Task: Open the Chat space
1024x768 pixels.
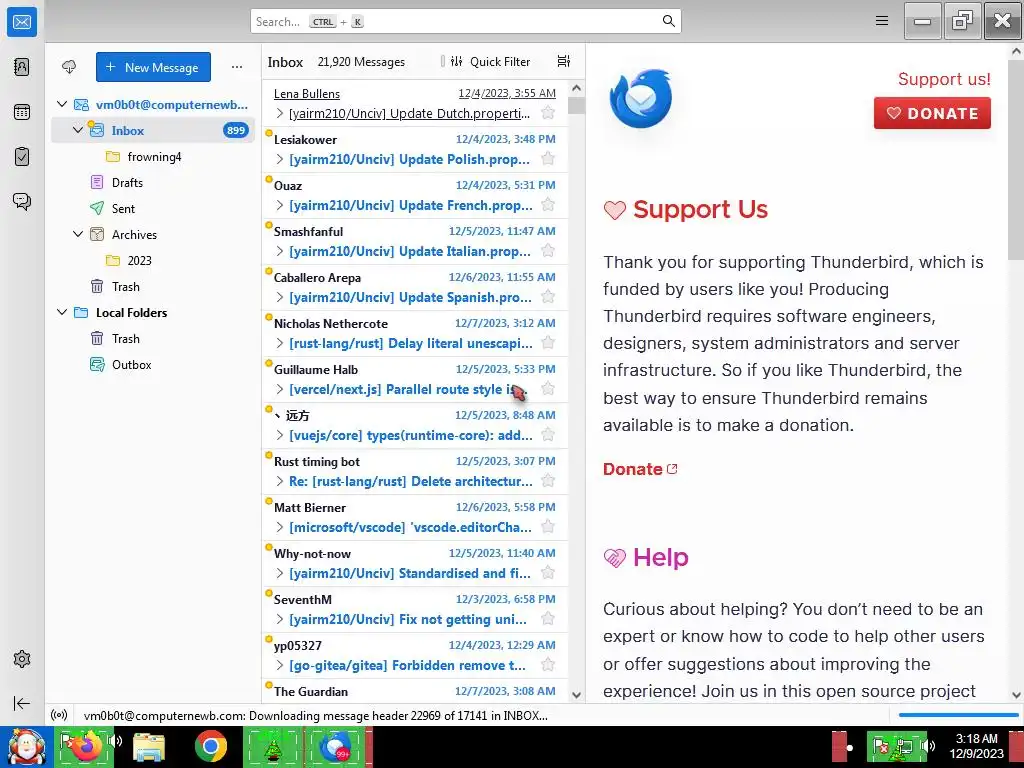Action: point(22,201)
